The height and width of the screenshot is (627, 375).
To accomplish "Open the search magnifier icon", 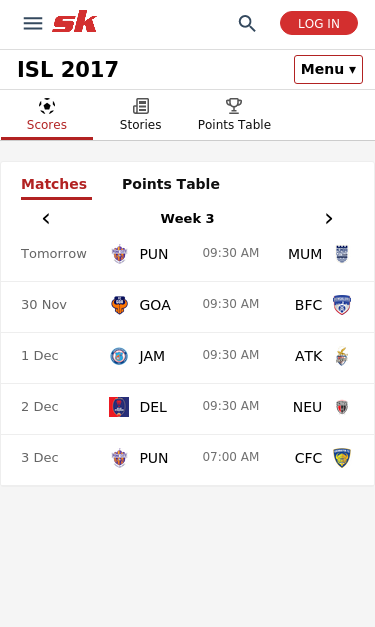I will click(247, 24).
